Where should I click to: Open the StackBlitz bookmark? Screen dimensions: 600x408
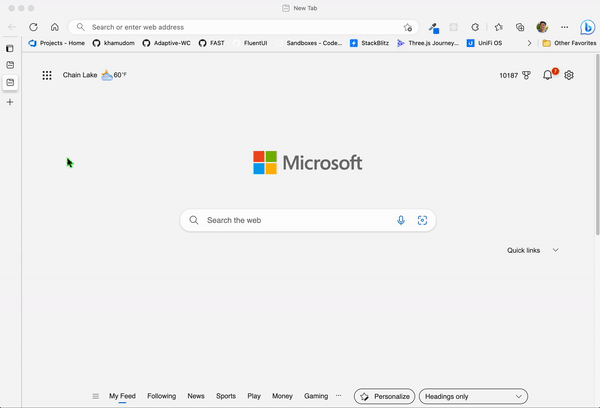pos(369,43)
